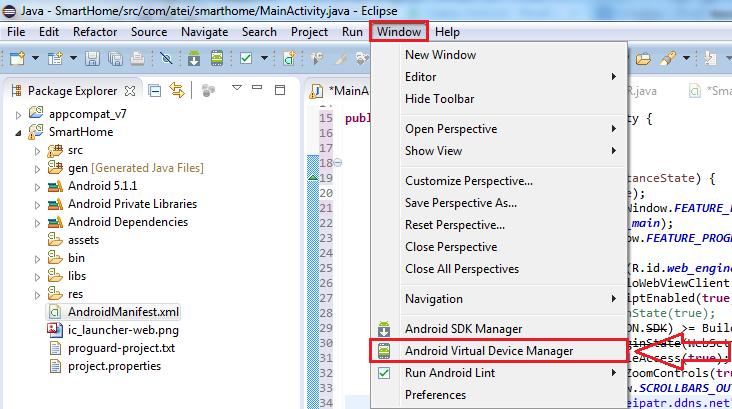
Task: Open the New Android wizard dropdown arrow
Action: point(73,58)
